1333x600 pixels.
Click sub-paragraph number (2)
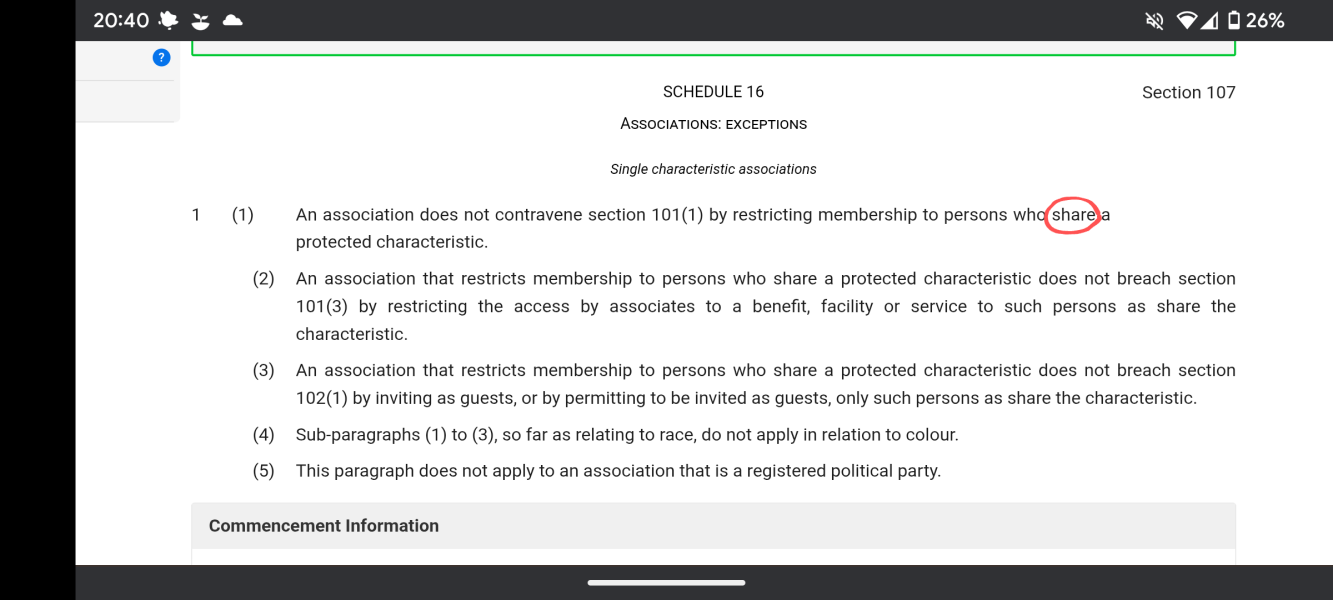point(263,279)
